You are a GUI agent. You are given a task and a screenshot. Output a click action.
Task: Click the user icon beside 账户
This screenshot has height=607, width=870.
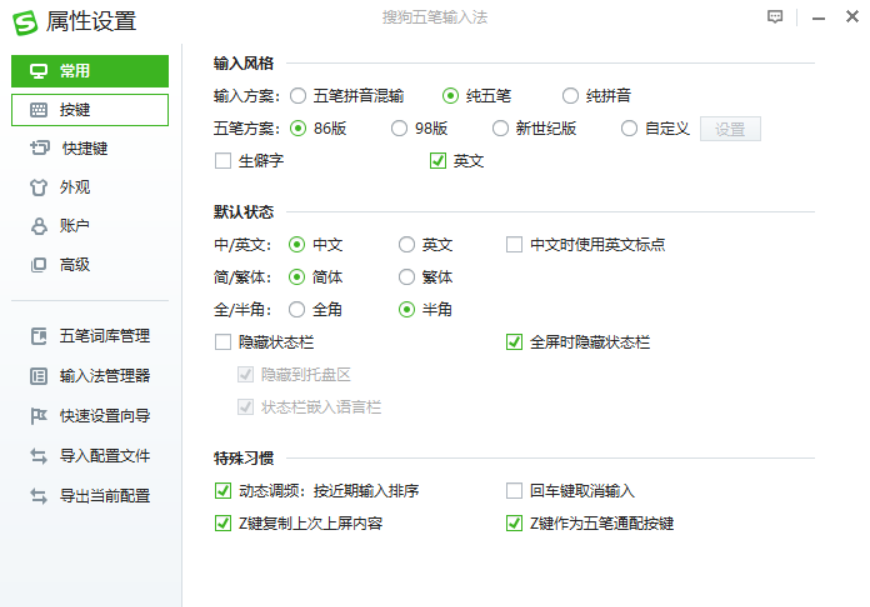(39, 226)
